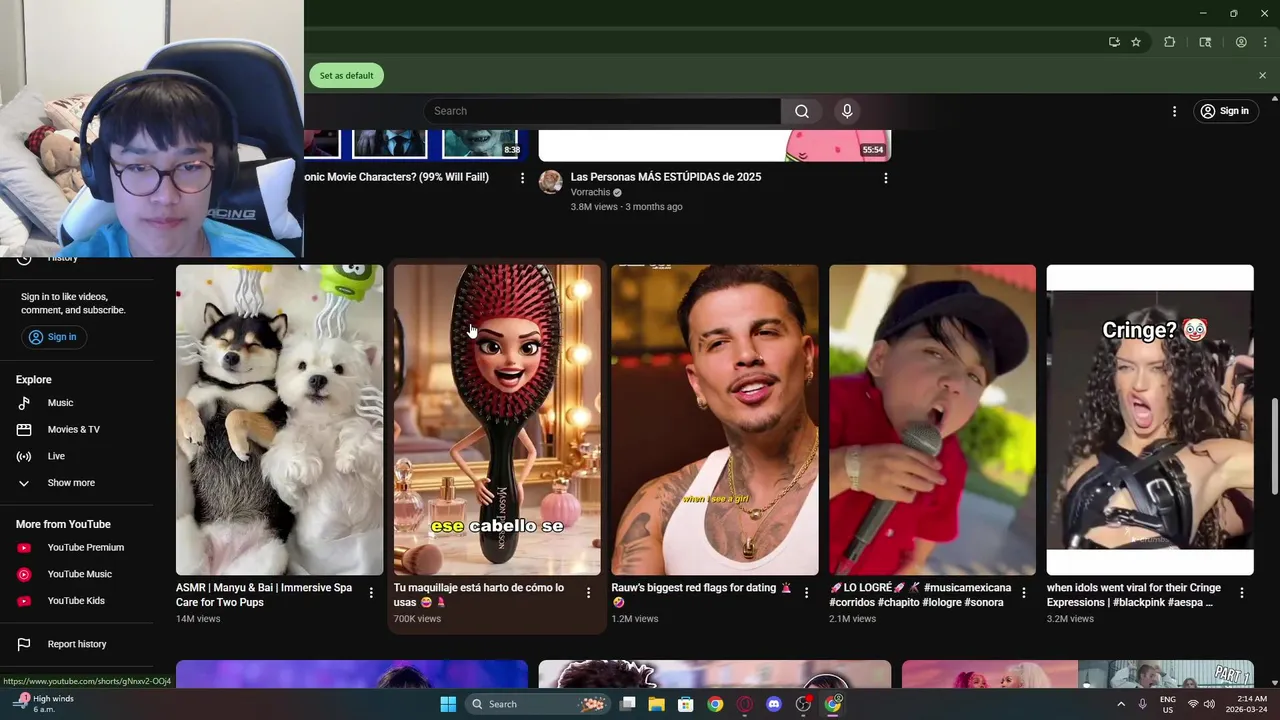Screen dimensions: 1280x720
Task: Open options for Las Personas MÁS ESTÚPIDAS video
Action: click(x=885, y=178)
